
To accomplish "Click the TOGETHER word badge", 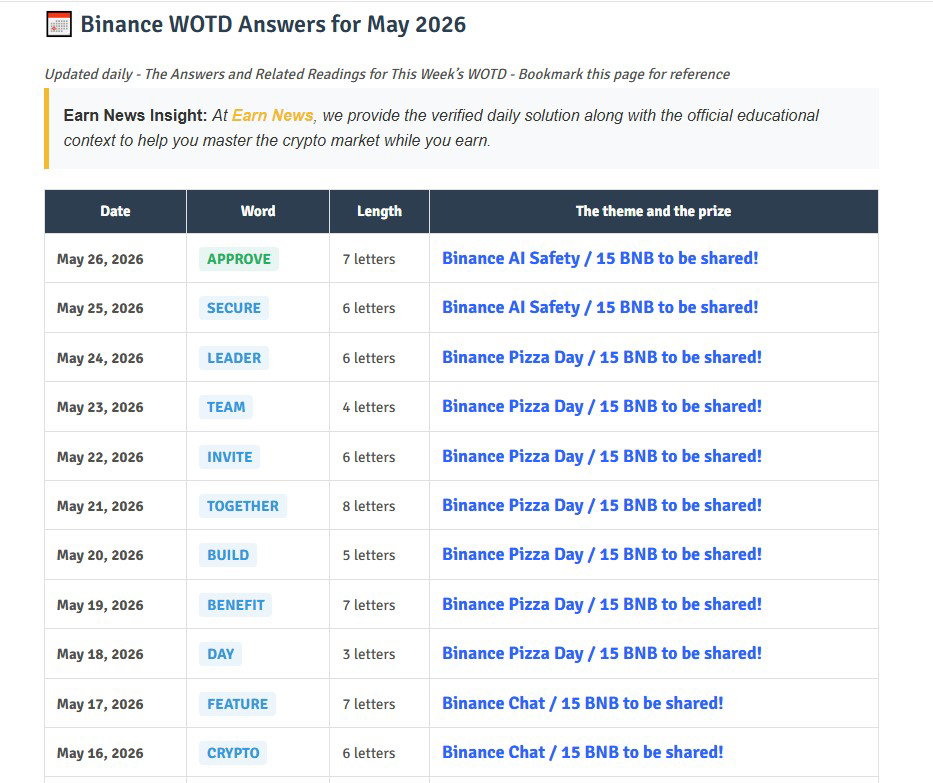I will tap(243, 506).
